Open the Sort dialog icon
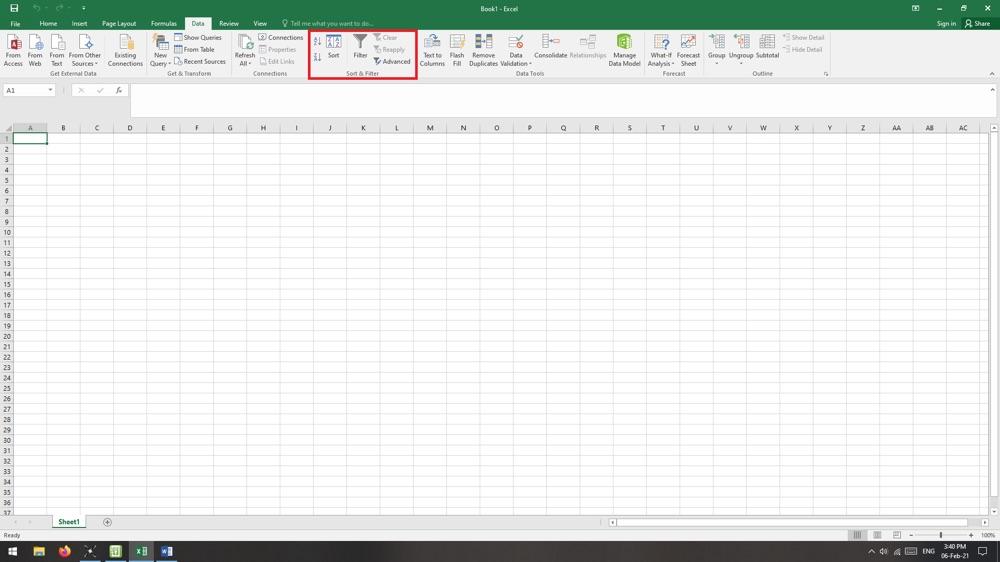Viewport: 1000px width, 562px height. click(x=334, y=43)
